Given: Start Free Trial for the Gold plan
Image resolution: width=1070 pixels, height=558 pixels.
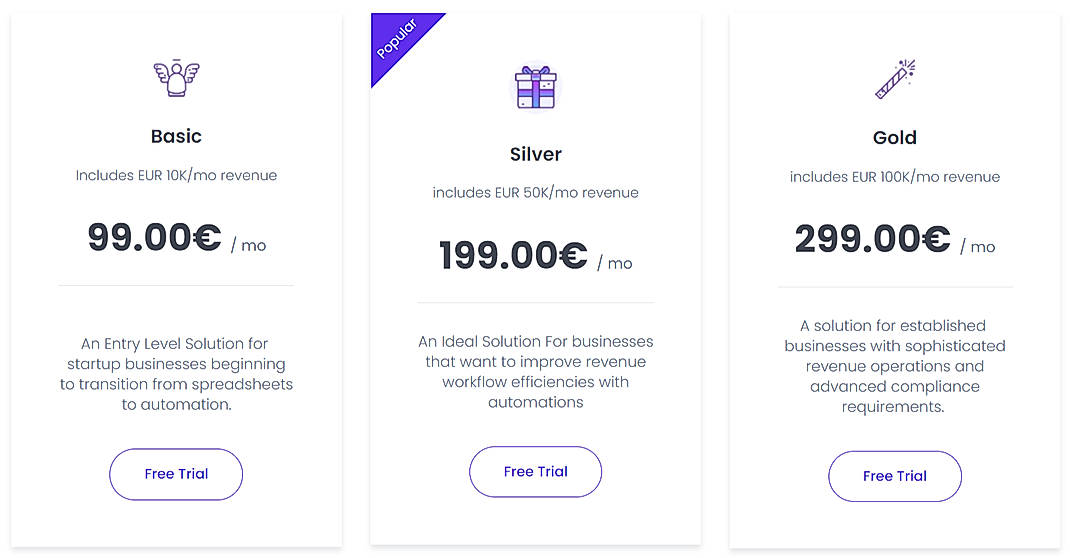Looking at the screenshot, I should pyautogui.click(x=895, y=476).
